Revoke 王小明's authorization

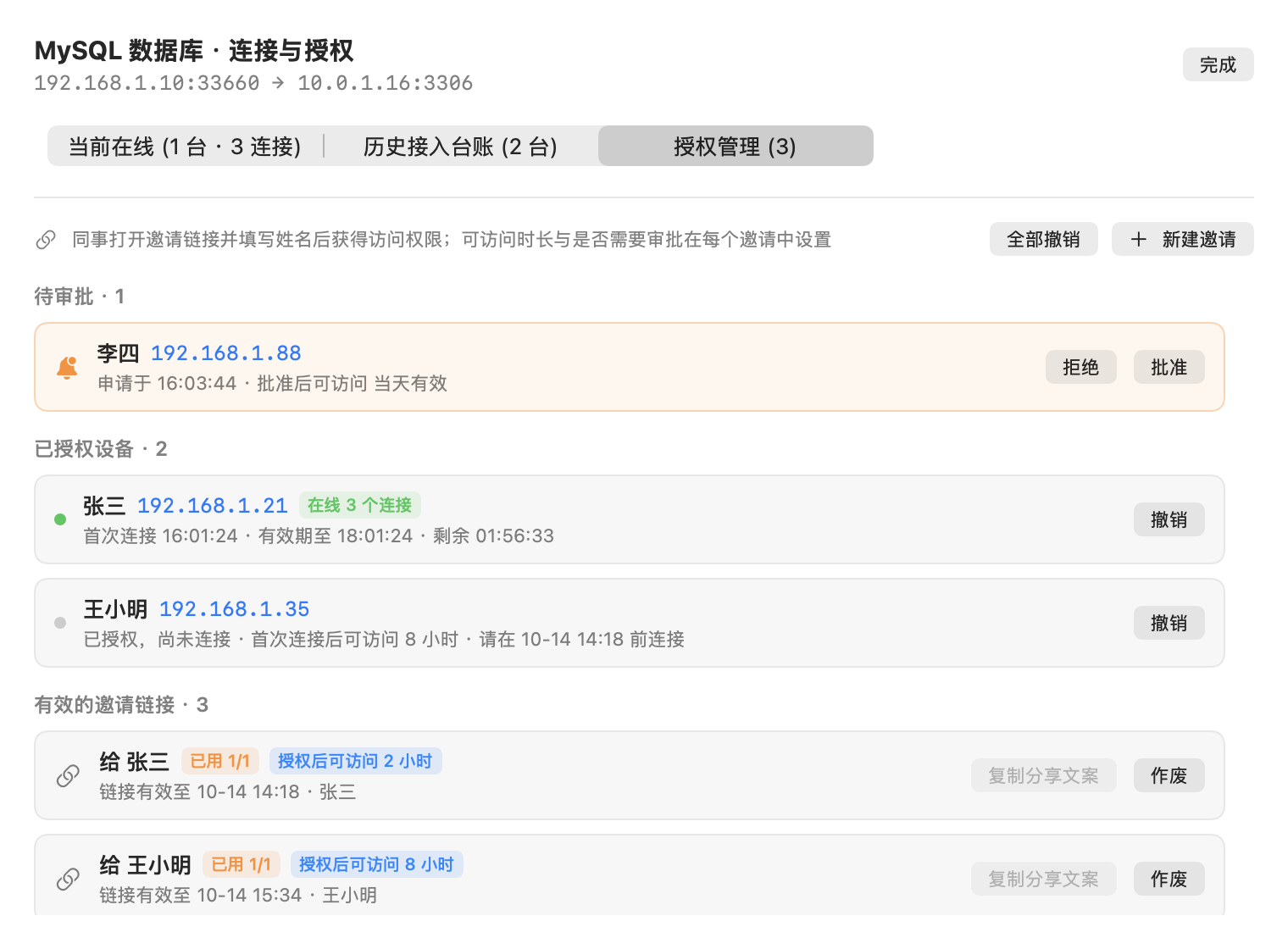1169,623
